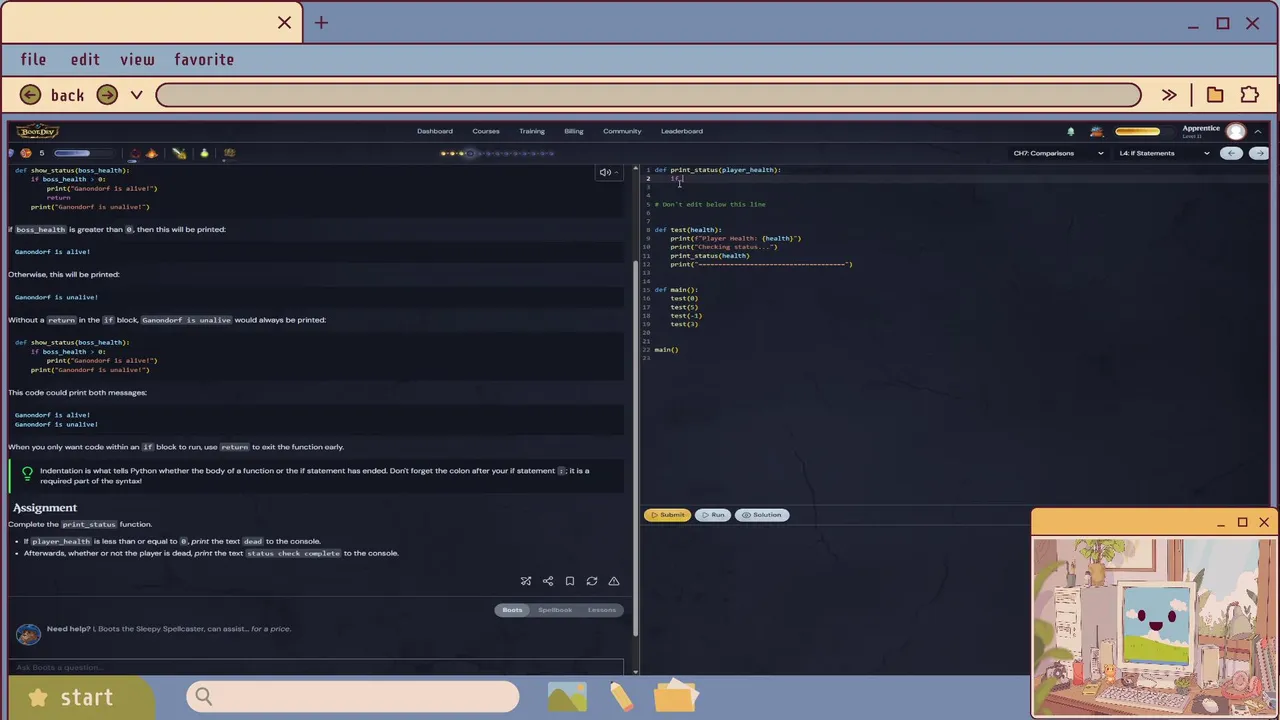The height and width of the screenshot is (720, 1280).
Task: Switch to the Lessons tab
Action: (602, 610)
